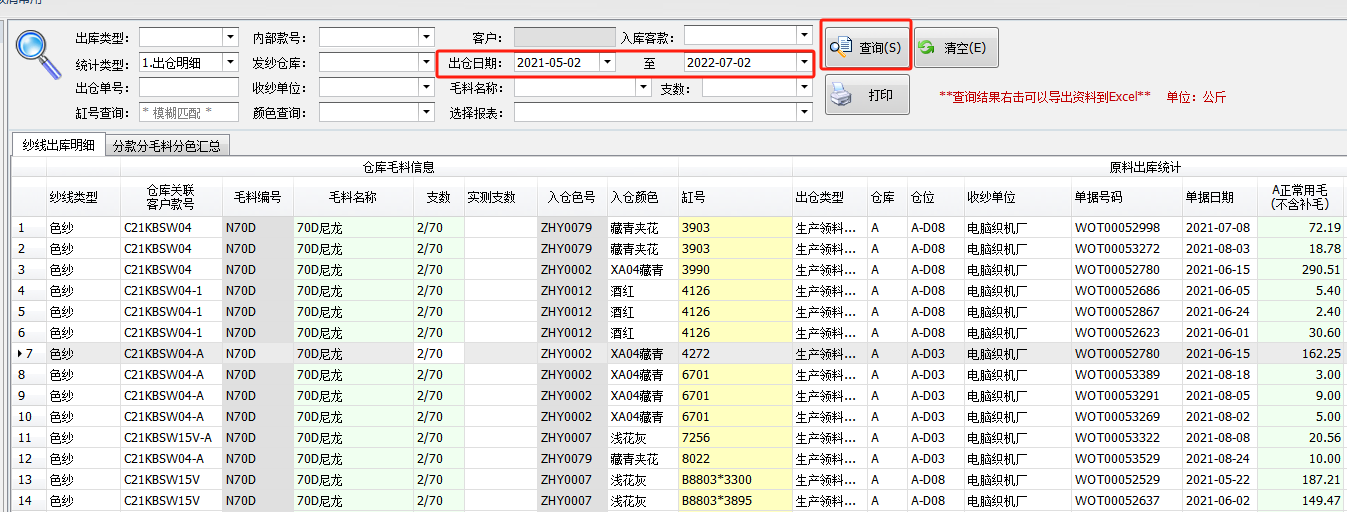
Task: Click cell WOT00053272
Action: (x=1125, y=248)
